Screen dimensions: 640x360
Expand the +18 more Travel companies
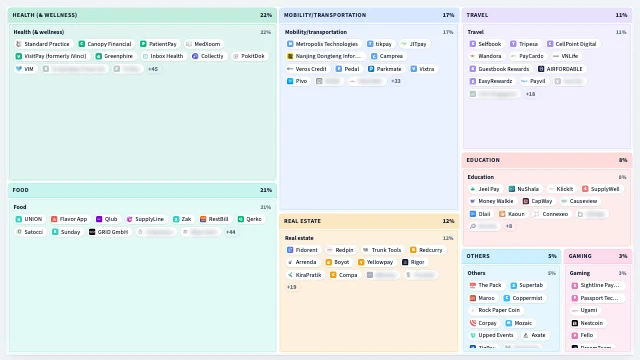point(530,94)
